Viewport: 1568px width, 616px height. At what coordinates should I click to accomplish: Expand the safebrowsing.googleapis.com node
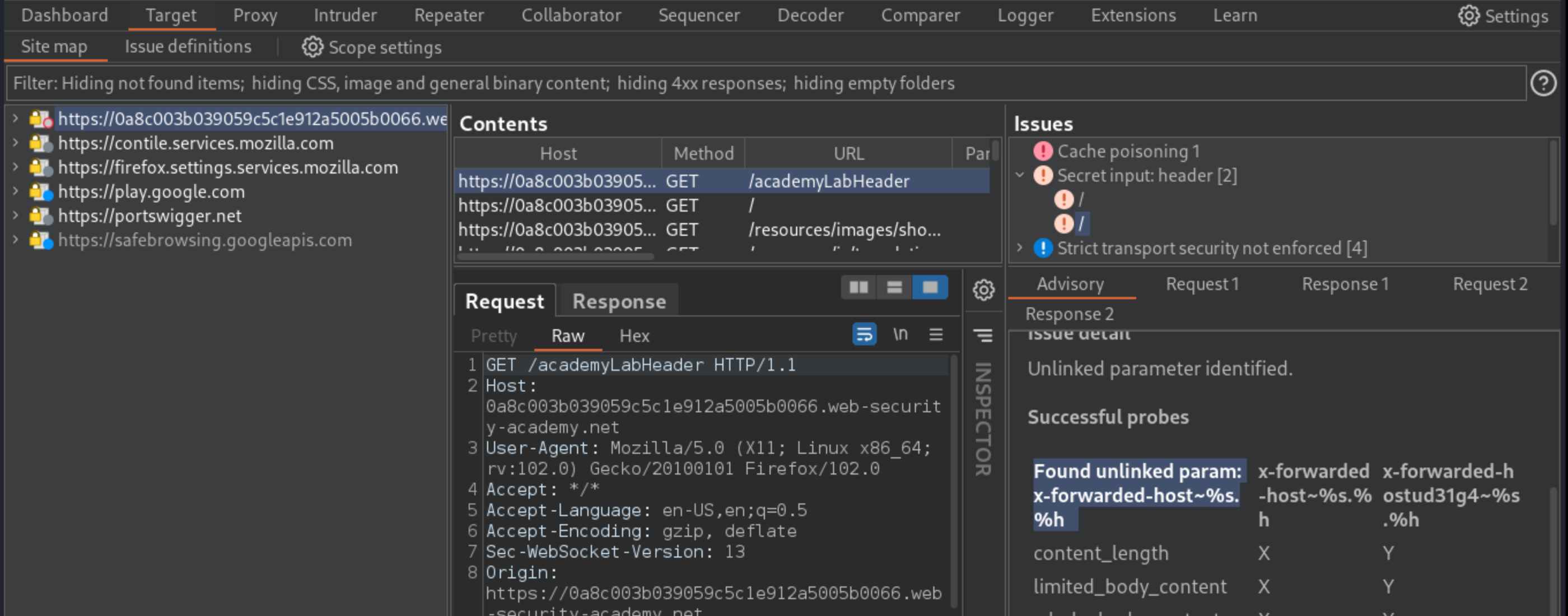tap(15, 240)
